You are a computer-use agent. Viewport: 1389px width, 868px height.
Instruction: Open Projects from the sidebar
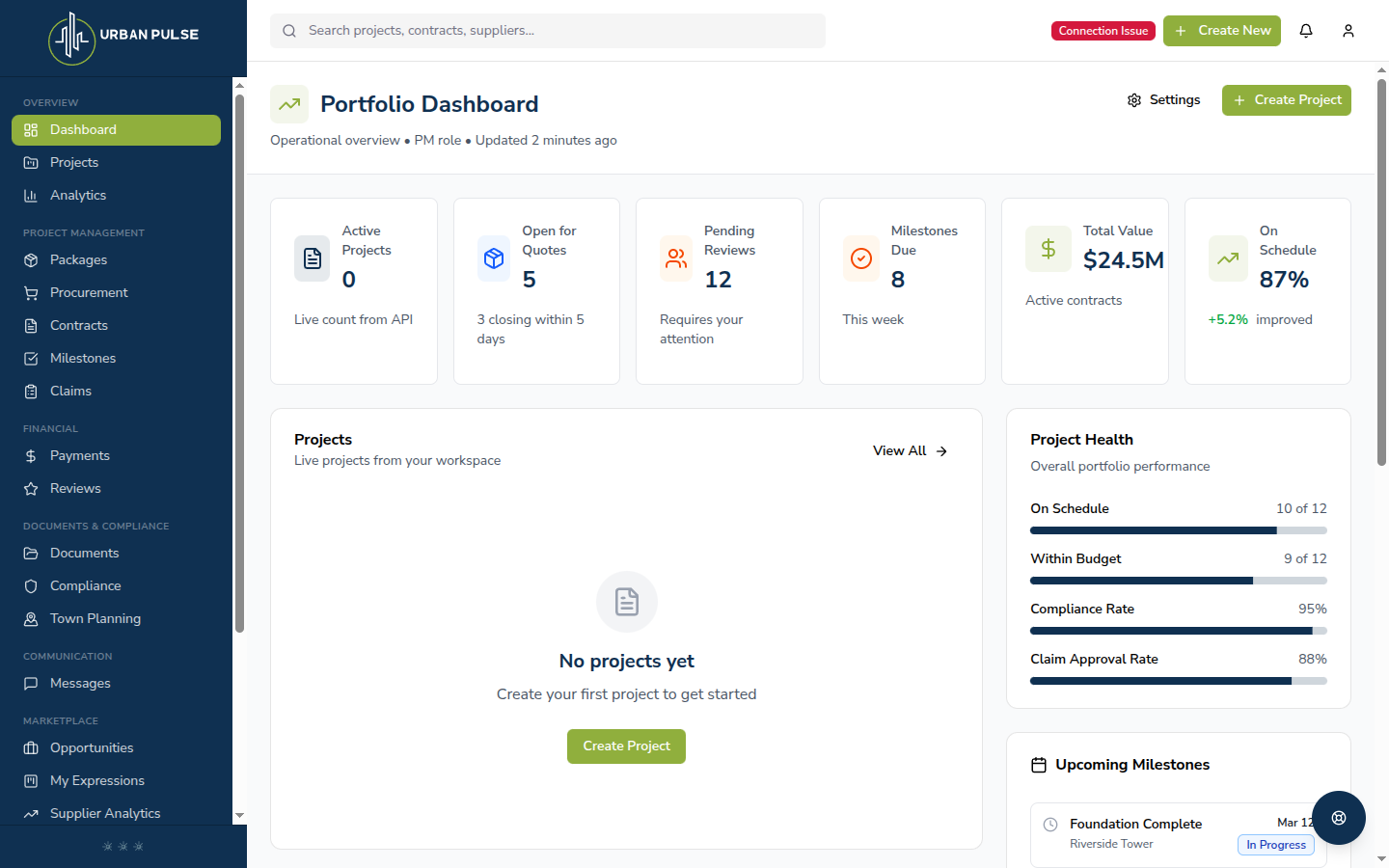click(x=116, y=163)
